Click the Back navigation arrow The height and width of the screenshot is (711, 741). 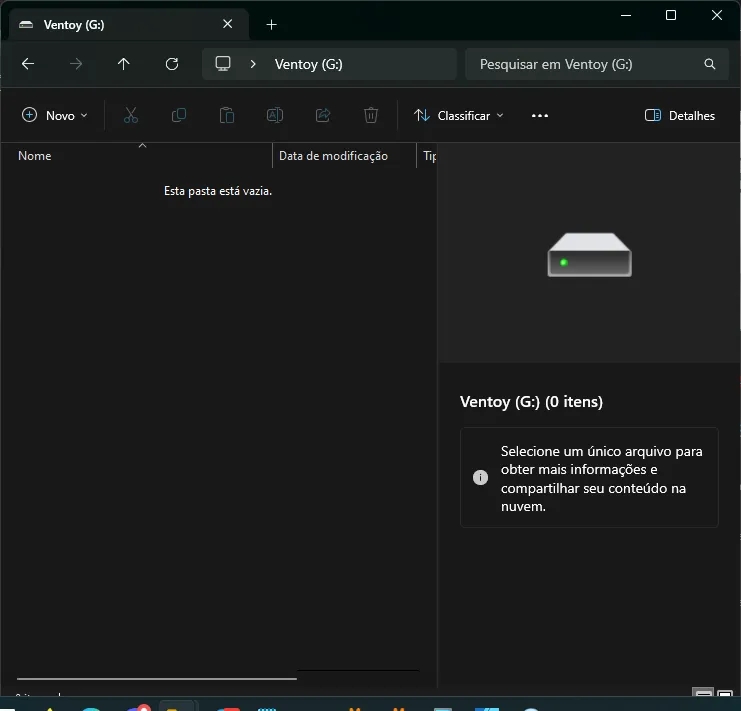click(28, 64)
